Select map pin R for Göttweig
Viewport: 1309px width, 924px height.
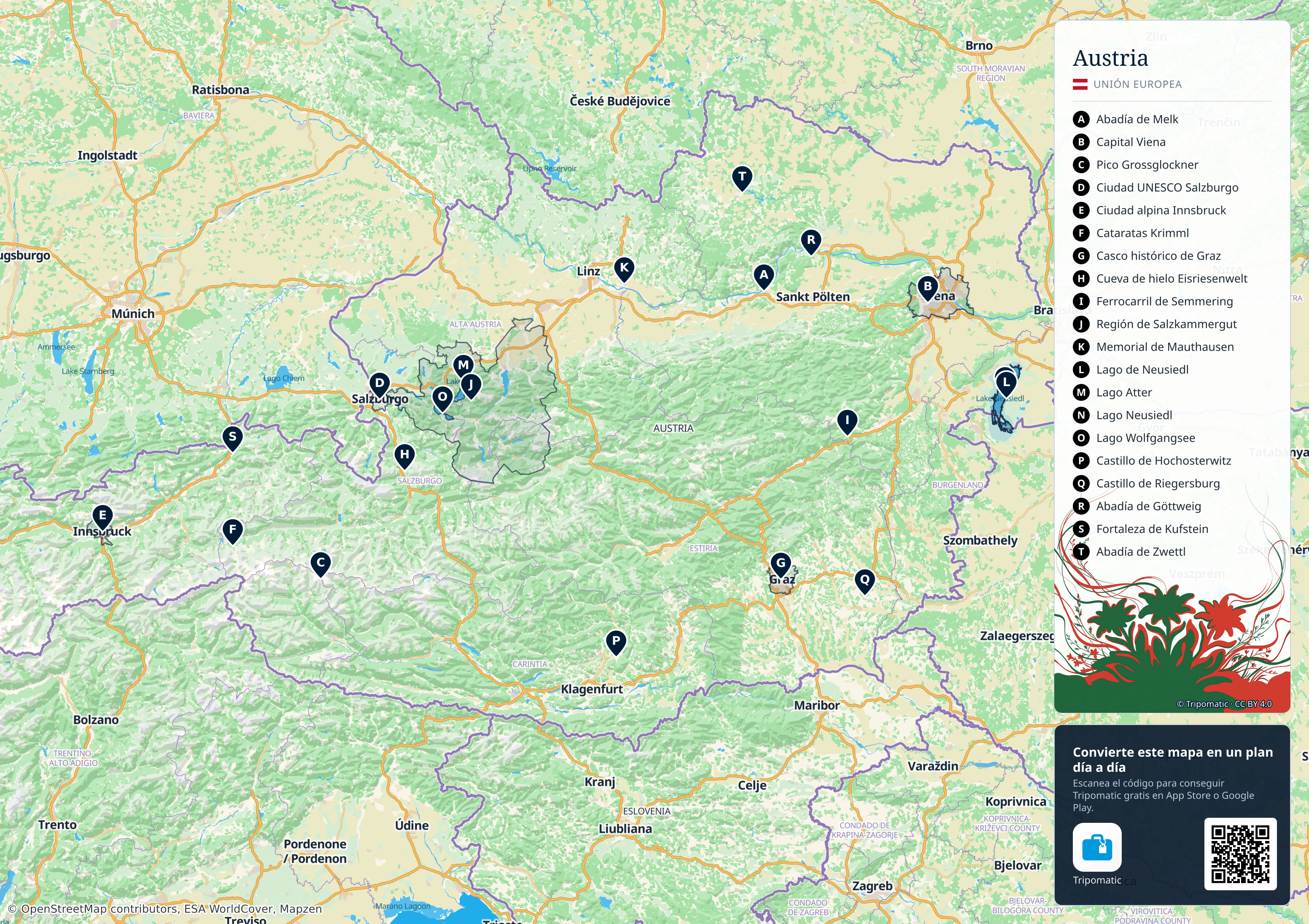811,242
